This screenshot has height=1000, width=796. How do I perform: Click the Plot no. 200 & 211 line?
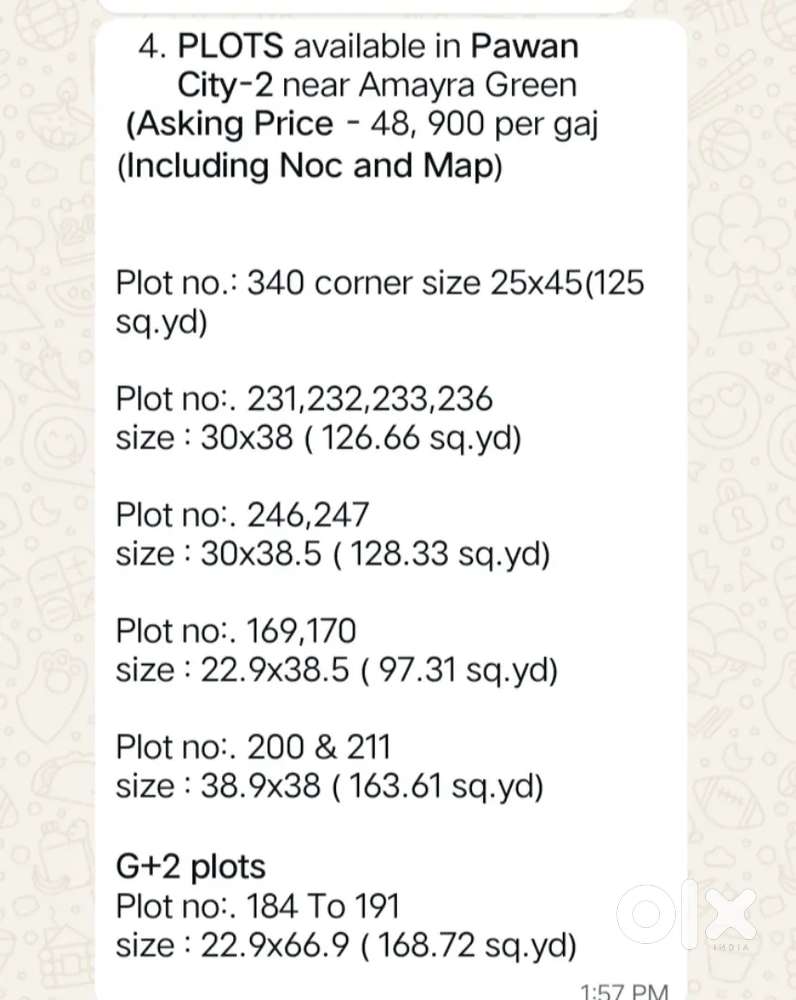click(x=253, y=746)
